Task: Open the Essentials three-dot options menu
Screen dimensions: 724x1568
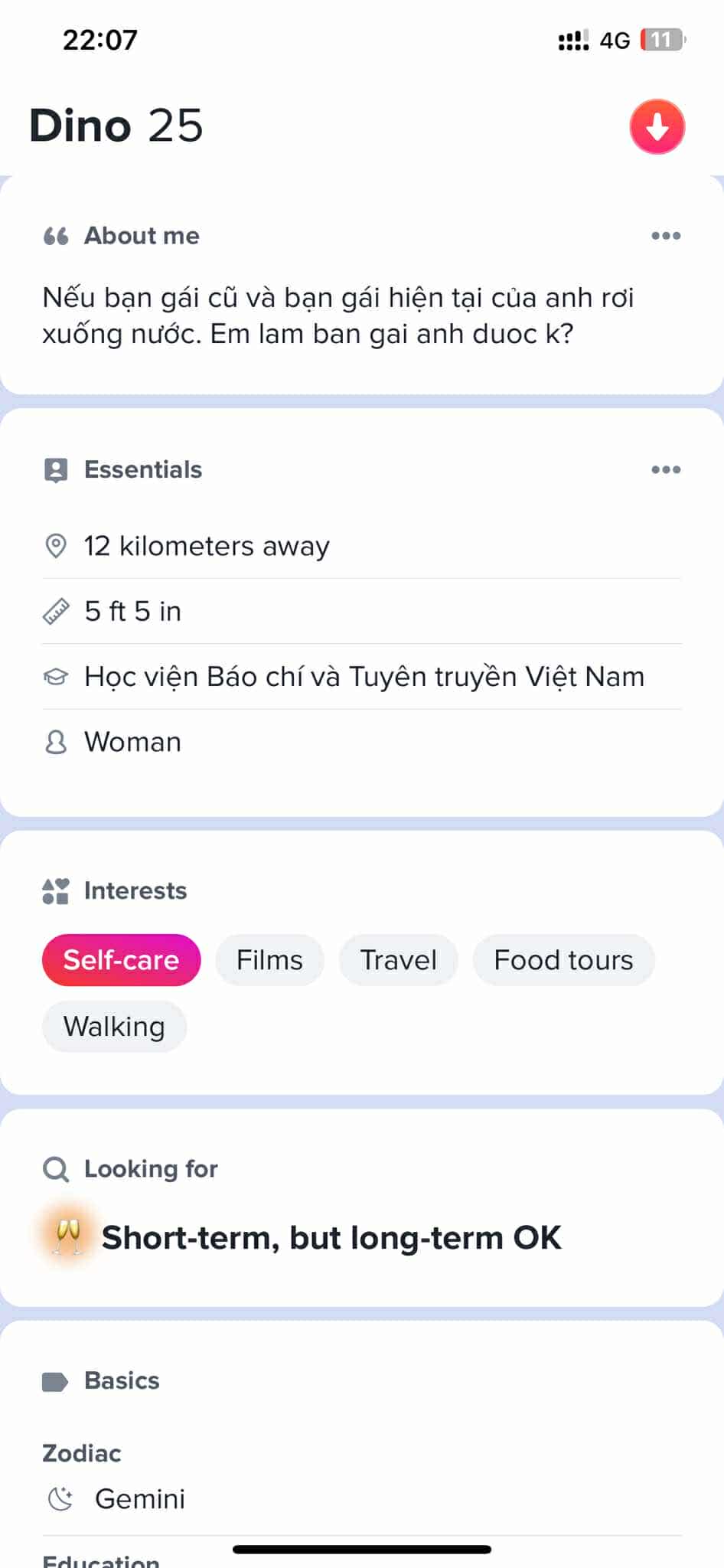Action: [x=666, y=469]
